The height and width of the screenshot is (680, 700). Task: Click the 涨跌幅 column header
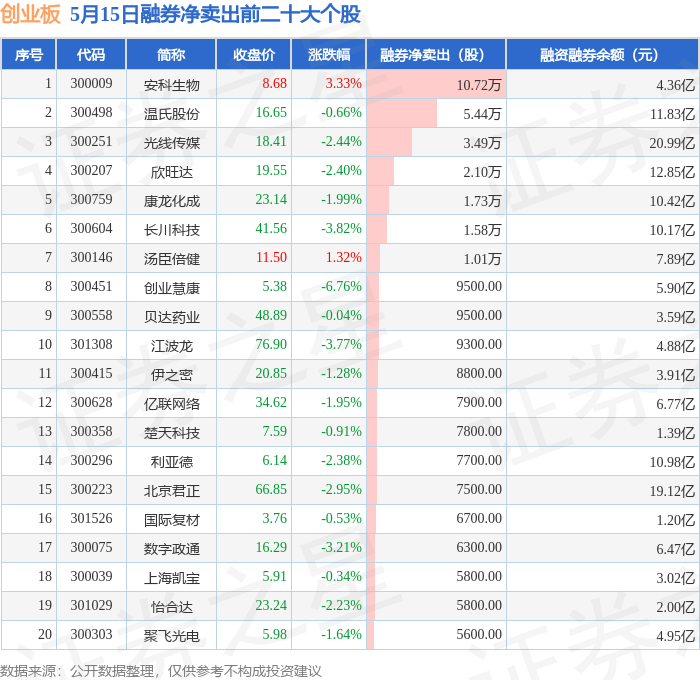pos(329,54)
